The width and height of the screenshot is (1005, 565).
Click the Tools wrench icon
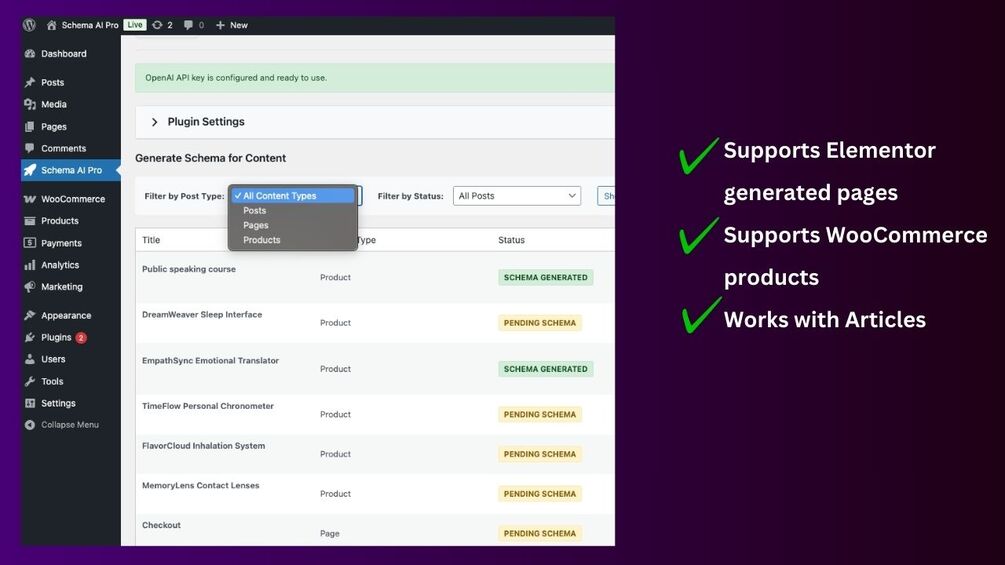(x=29, y=381)
